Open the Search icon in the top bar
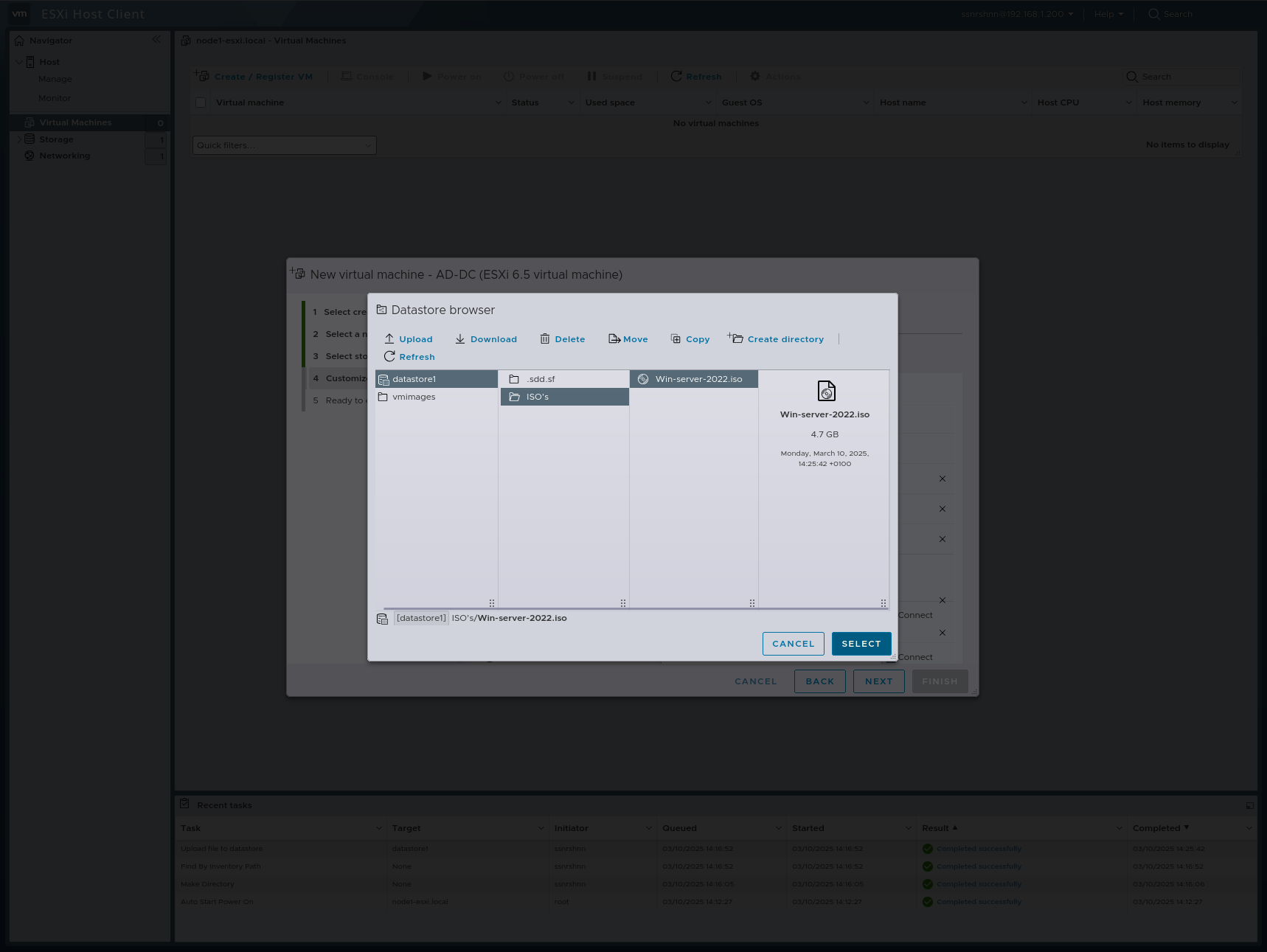Viewport: 1267px width, 952px height. click(x=1153, y=13)
